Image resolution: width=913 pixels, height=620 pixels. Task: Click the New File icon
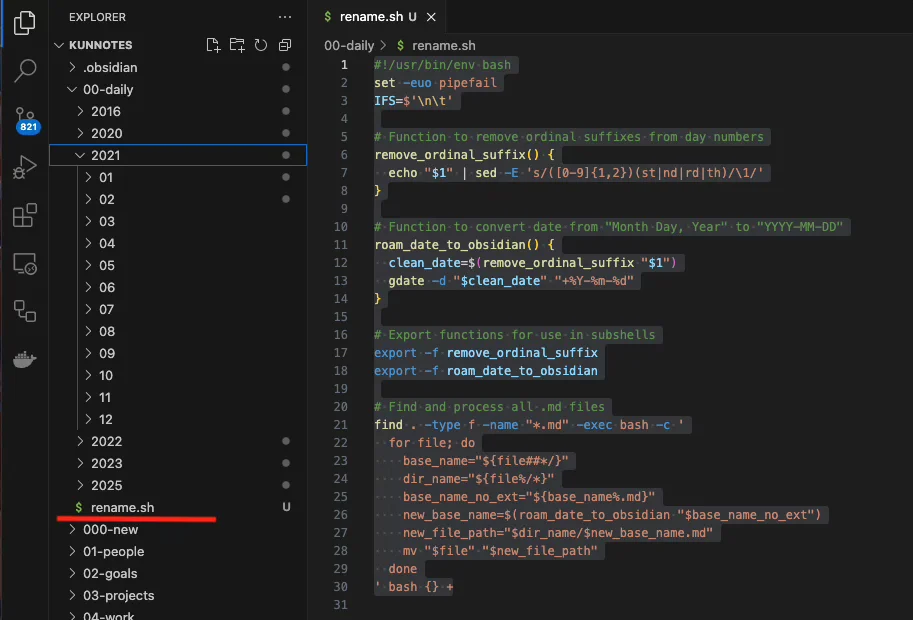(x=213, y=45)
